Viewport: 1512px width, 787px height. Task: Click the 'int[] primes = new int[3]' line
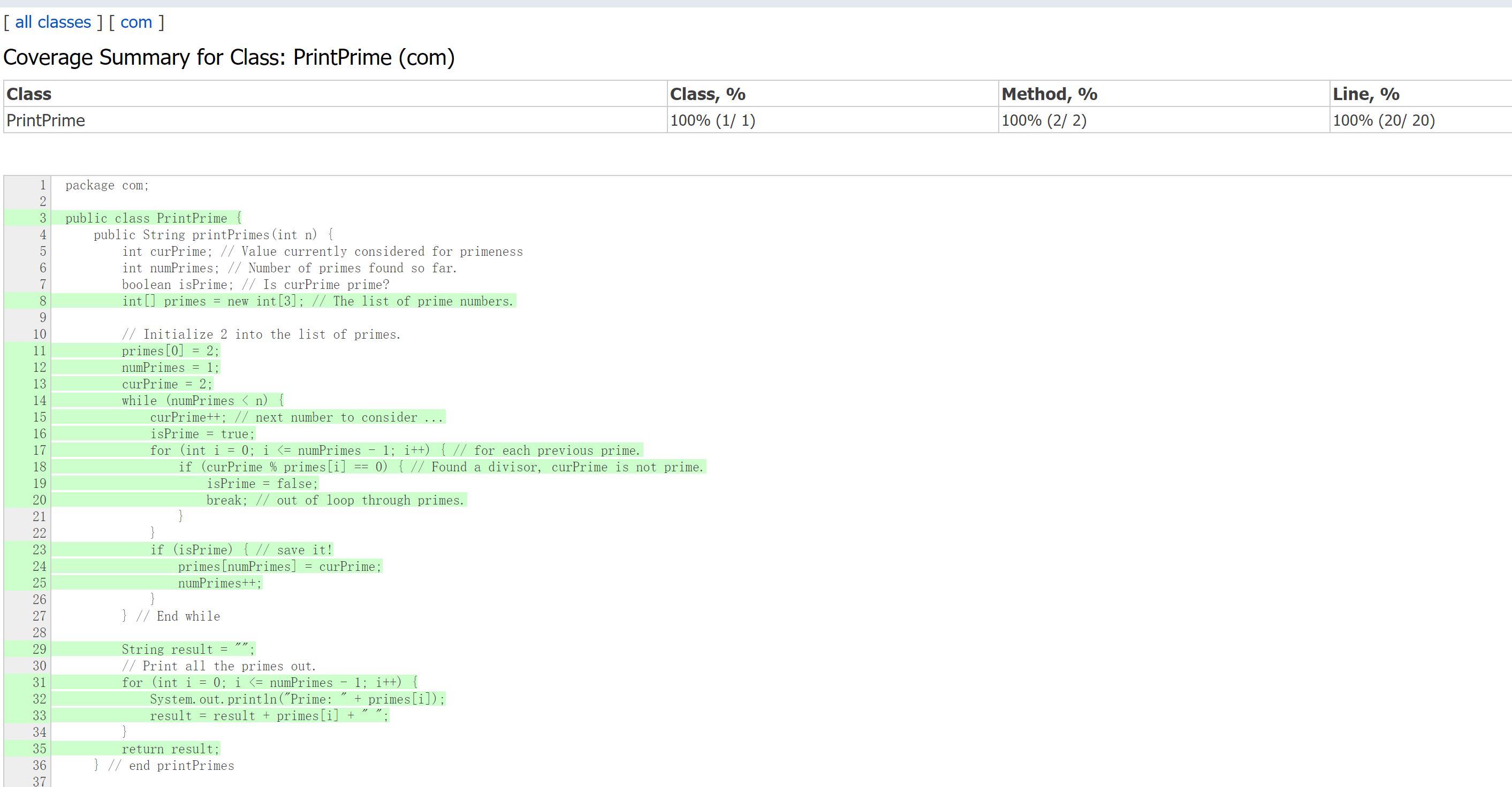[317, 301]
